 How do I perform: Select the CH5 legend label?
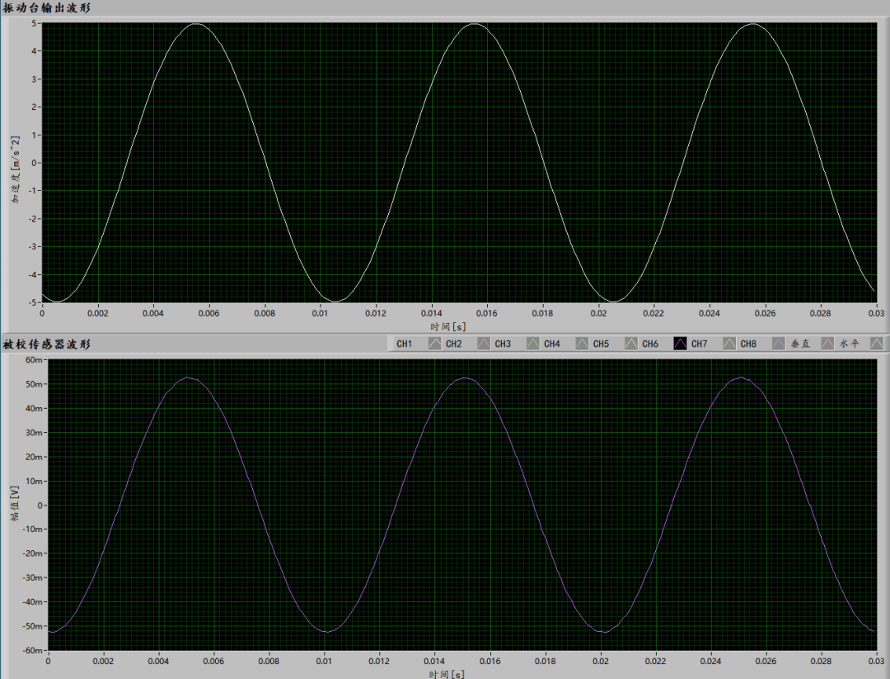[601, 344]
